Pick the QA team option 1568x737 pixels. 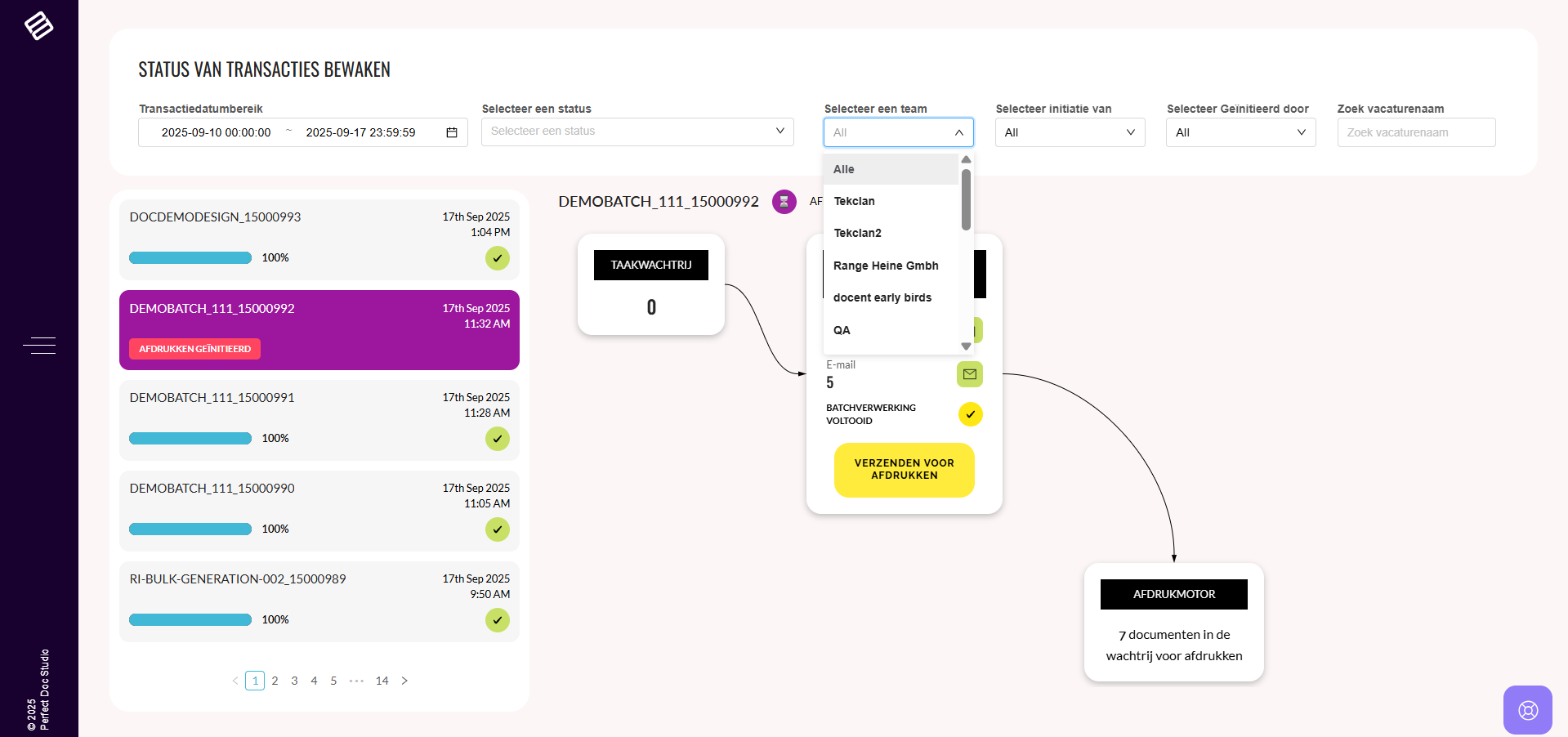pyautogui.click(x=842, y=330)
